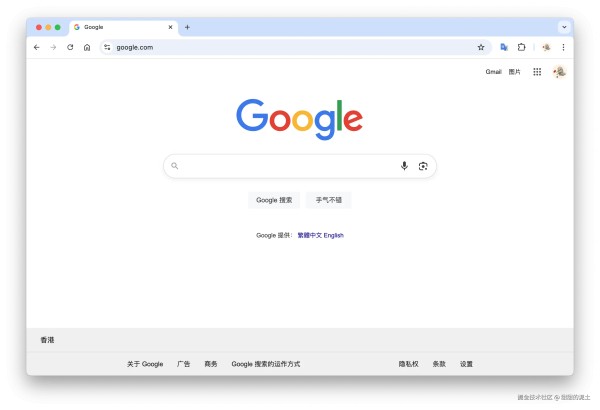
Task: Open the Google Translate extension icon
Action: pyautogui.click(x=504, y=47)
